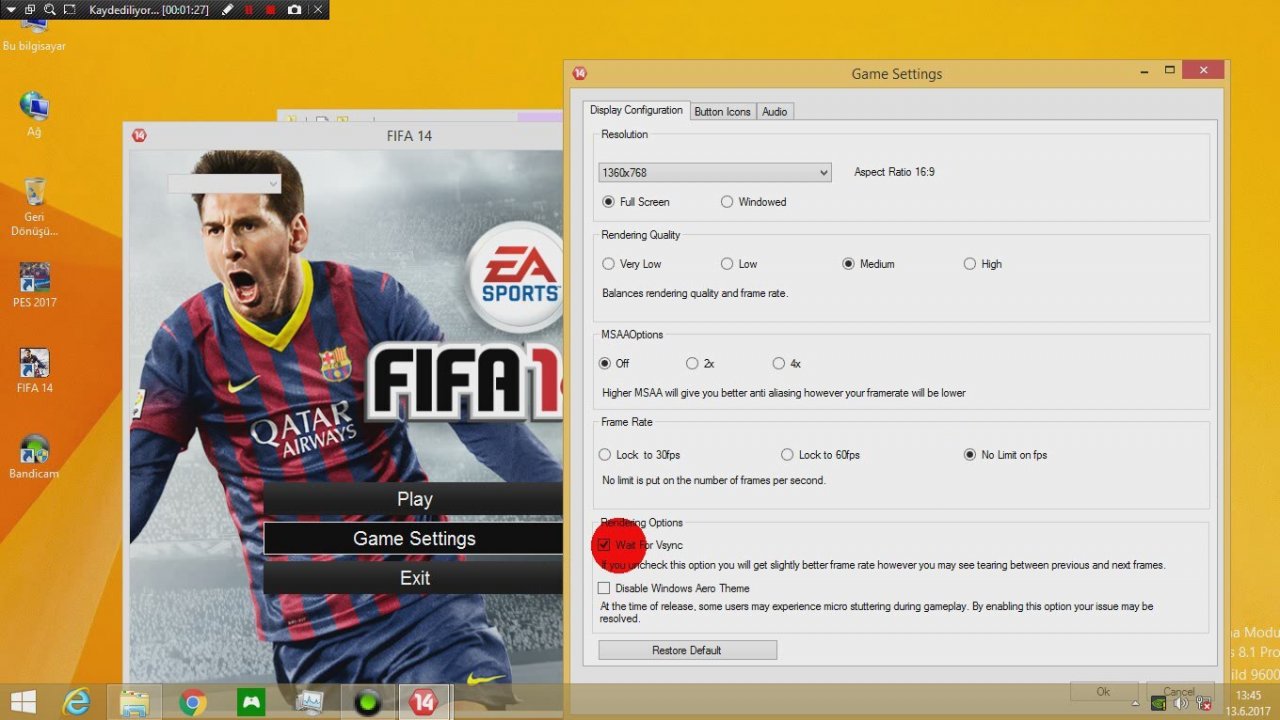Click the Bandicam magnifier search icon
Viewport: 1280px width, 720px height.
(49, 9)
